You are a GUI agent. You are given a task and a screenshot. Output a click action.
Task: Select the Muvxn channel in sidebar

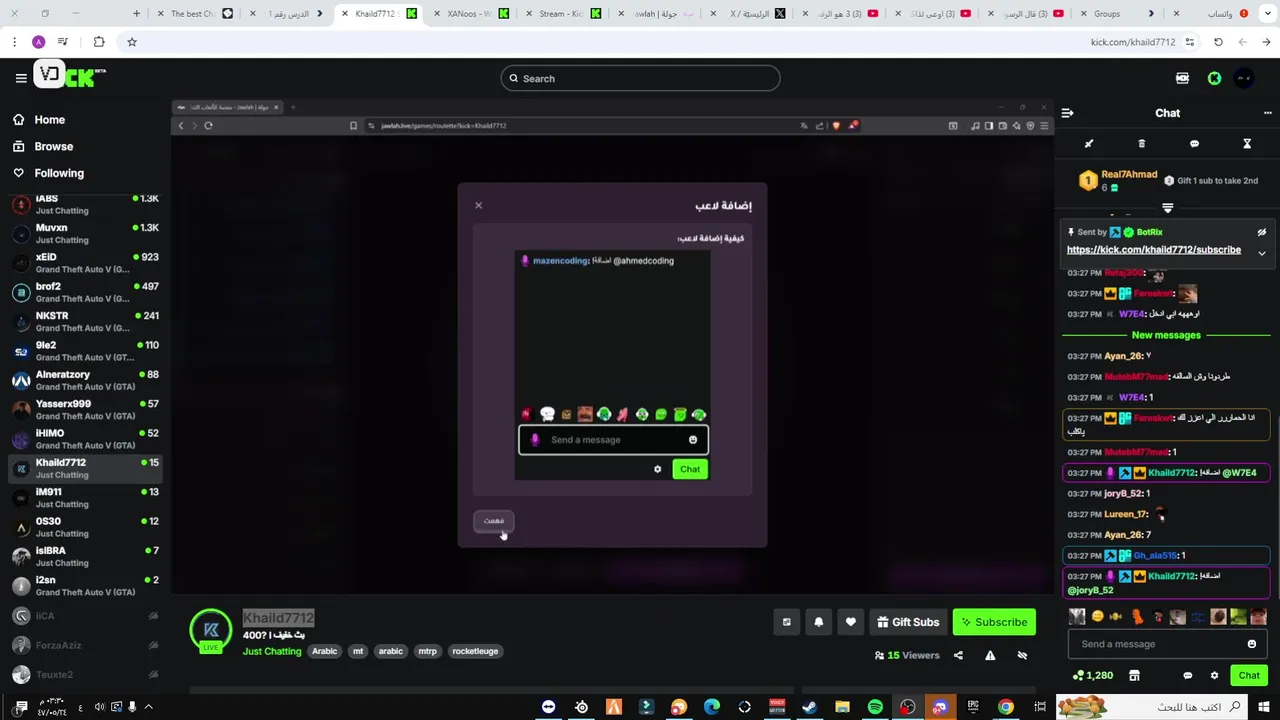point(85,234)
